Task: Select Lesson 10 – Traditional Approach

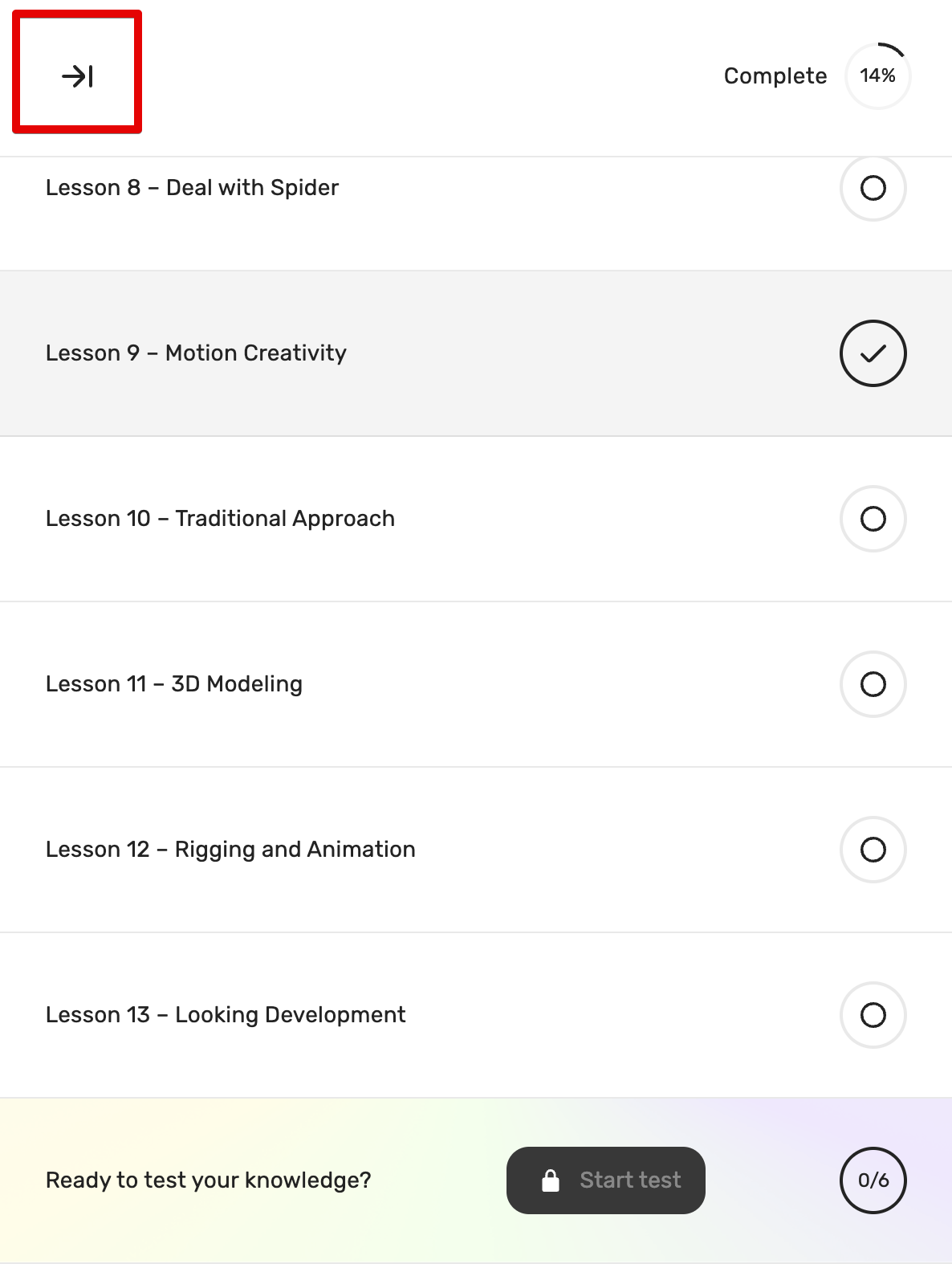Action: click(220, 519)
